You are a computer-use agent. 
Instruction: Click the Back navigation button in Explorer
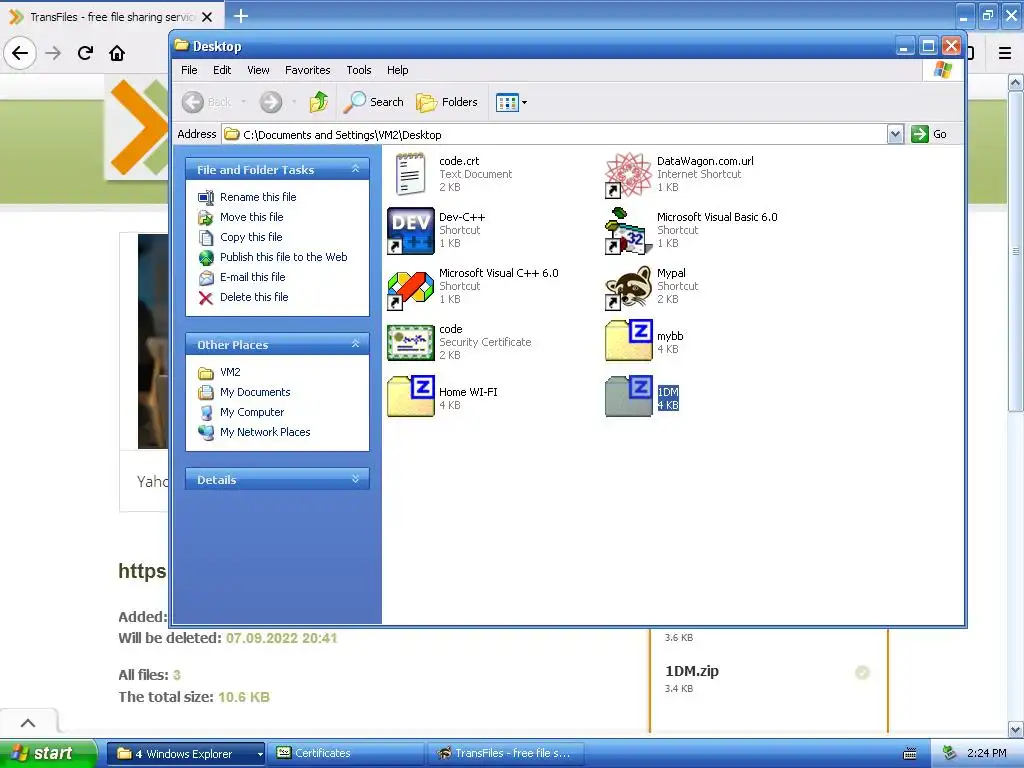(206, 102)
